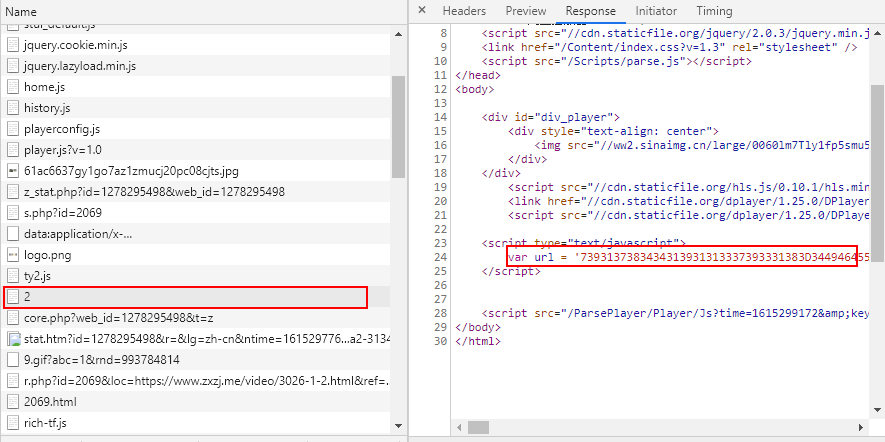
Task: Select the history.js request
Action: pyautogui.click(x=196, y=108)
